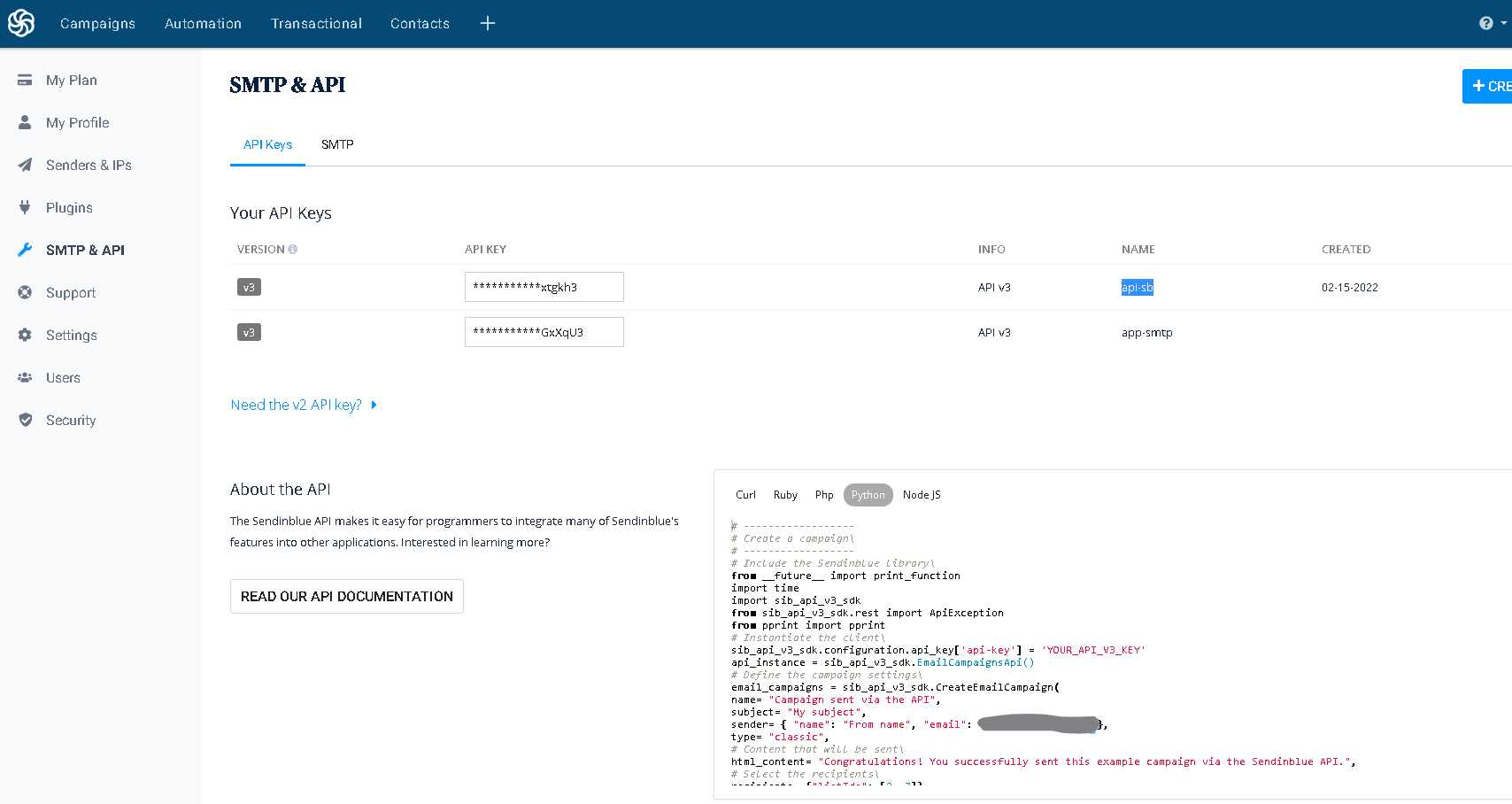Click the SMTP & API wrench icon
This screenshot has width=1512, height=804.
click(25, 250)
